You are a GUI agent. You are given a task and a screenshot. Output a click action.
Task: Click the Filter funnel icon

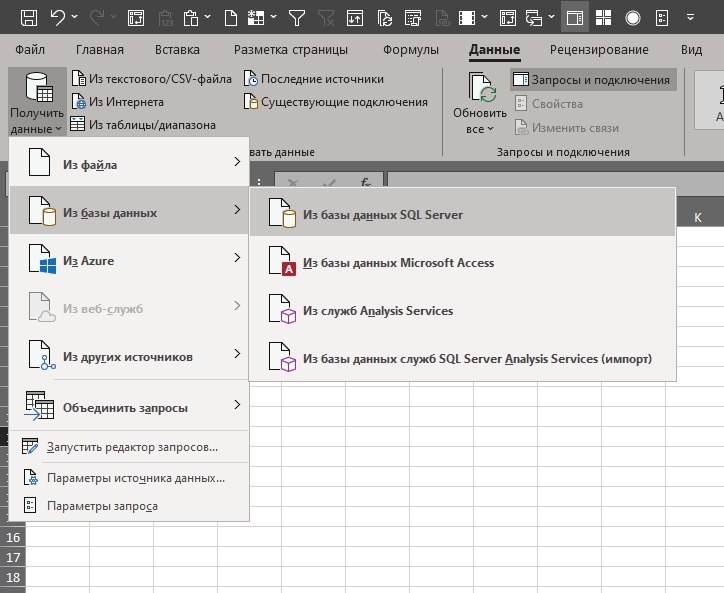pyautogui.click(x=296, y=18)
